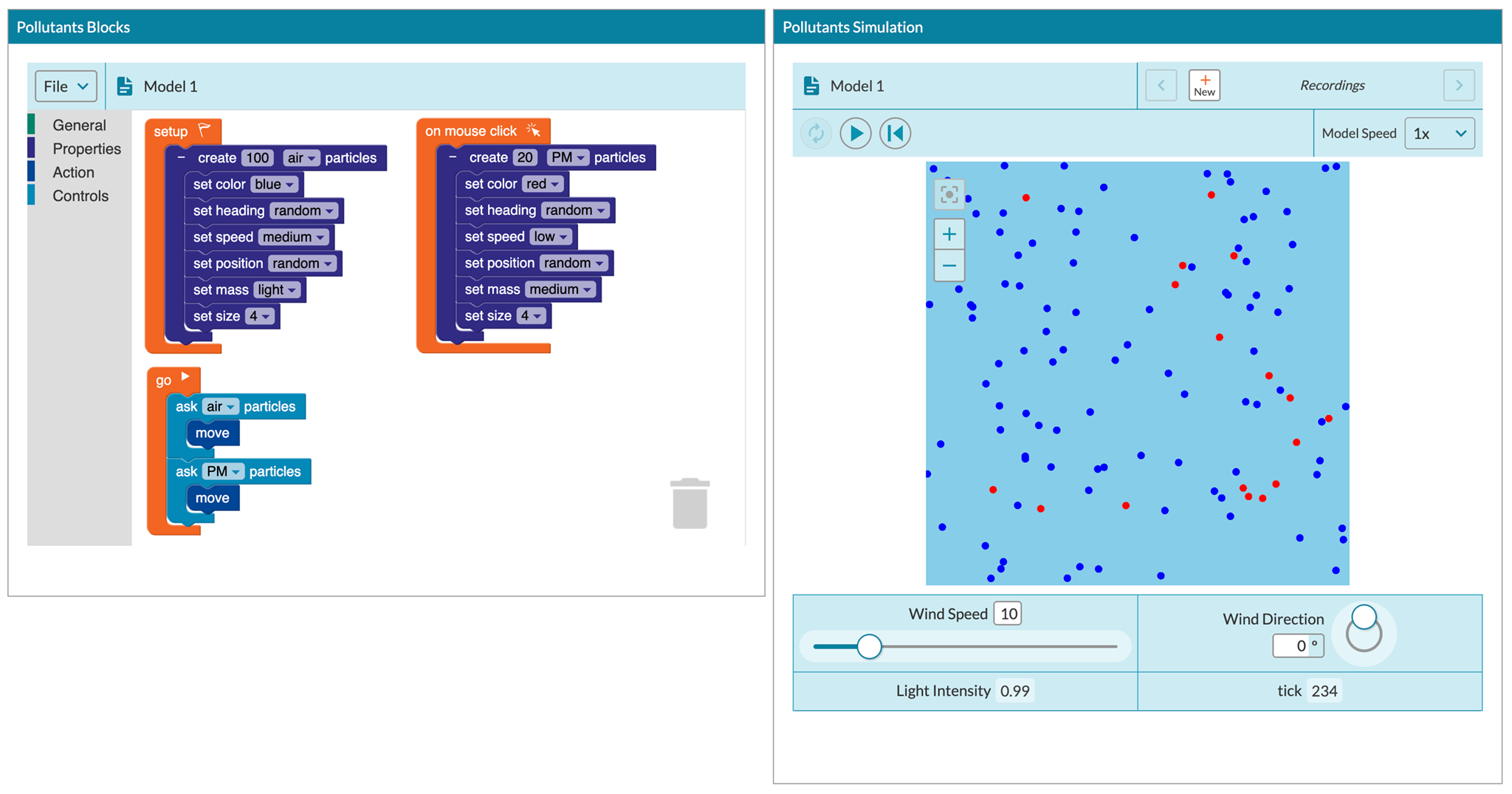Screen dimensions: 1512x794
Task: Expand the set color blue dropdown
Action: [275, 185]
